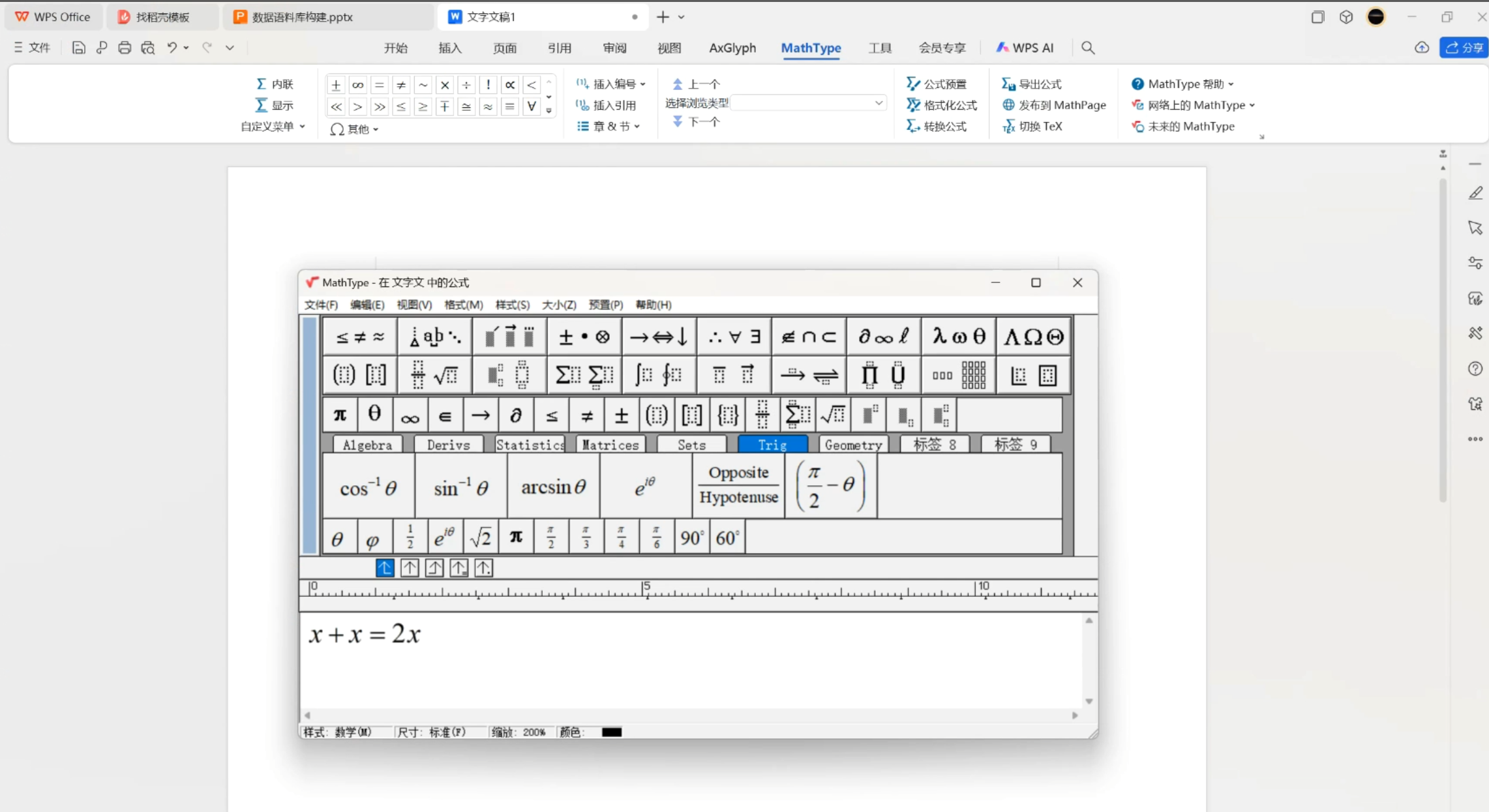The height and width of the screenshot is (812, 1489).
Task: Click the MathType ruler
Action: [x=699, y=589]
